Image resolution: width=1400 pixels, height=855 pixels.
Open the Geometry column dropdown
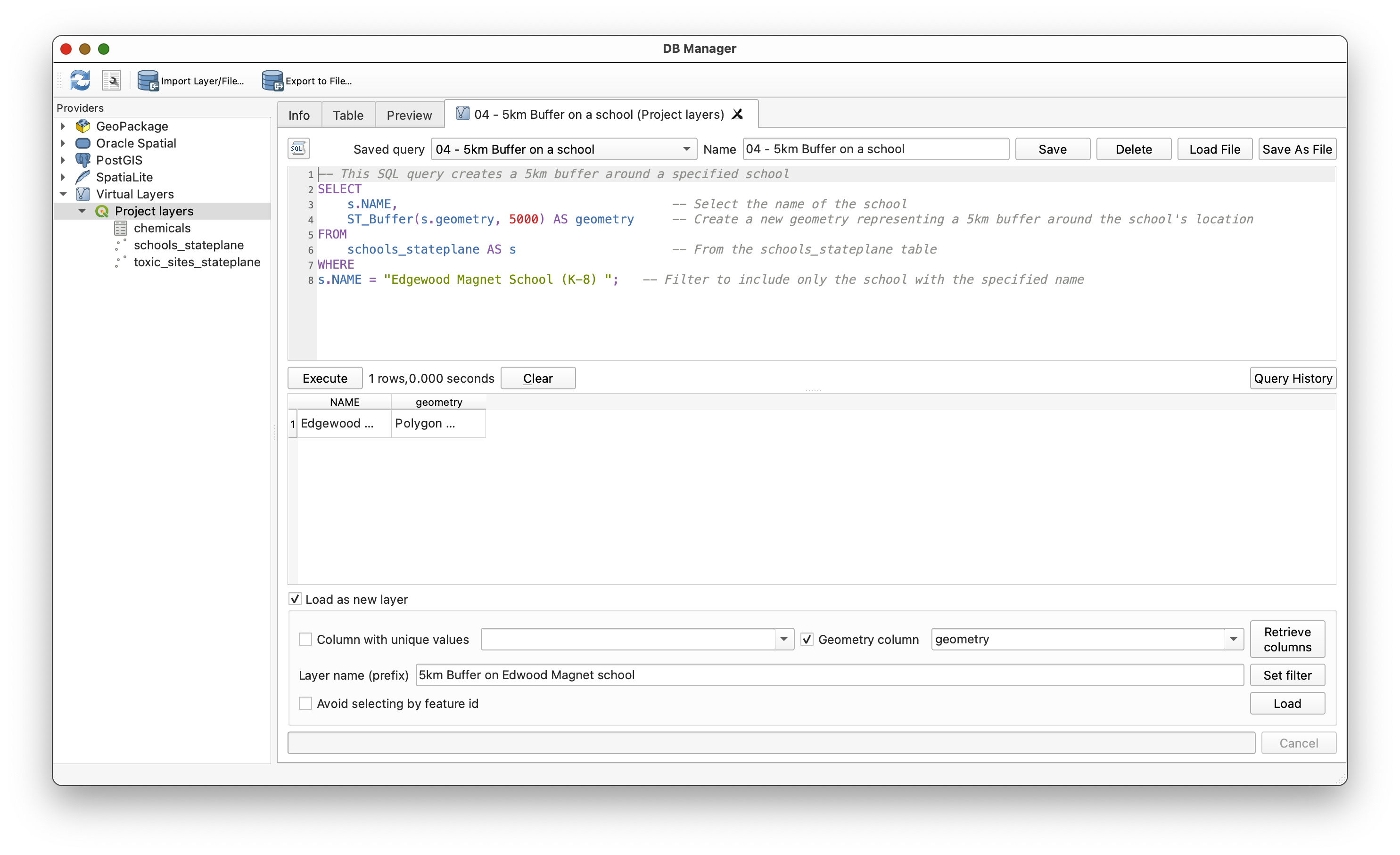(x=1233, y=639)
